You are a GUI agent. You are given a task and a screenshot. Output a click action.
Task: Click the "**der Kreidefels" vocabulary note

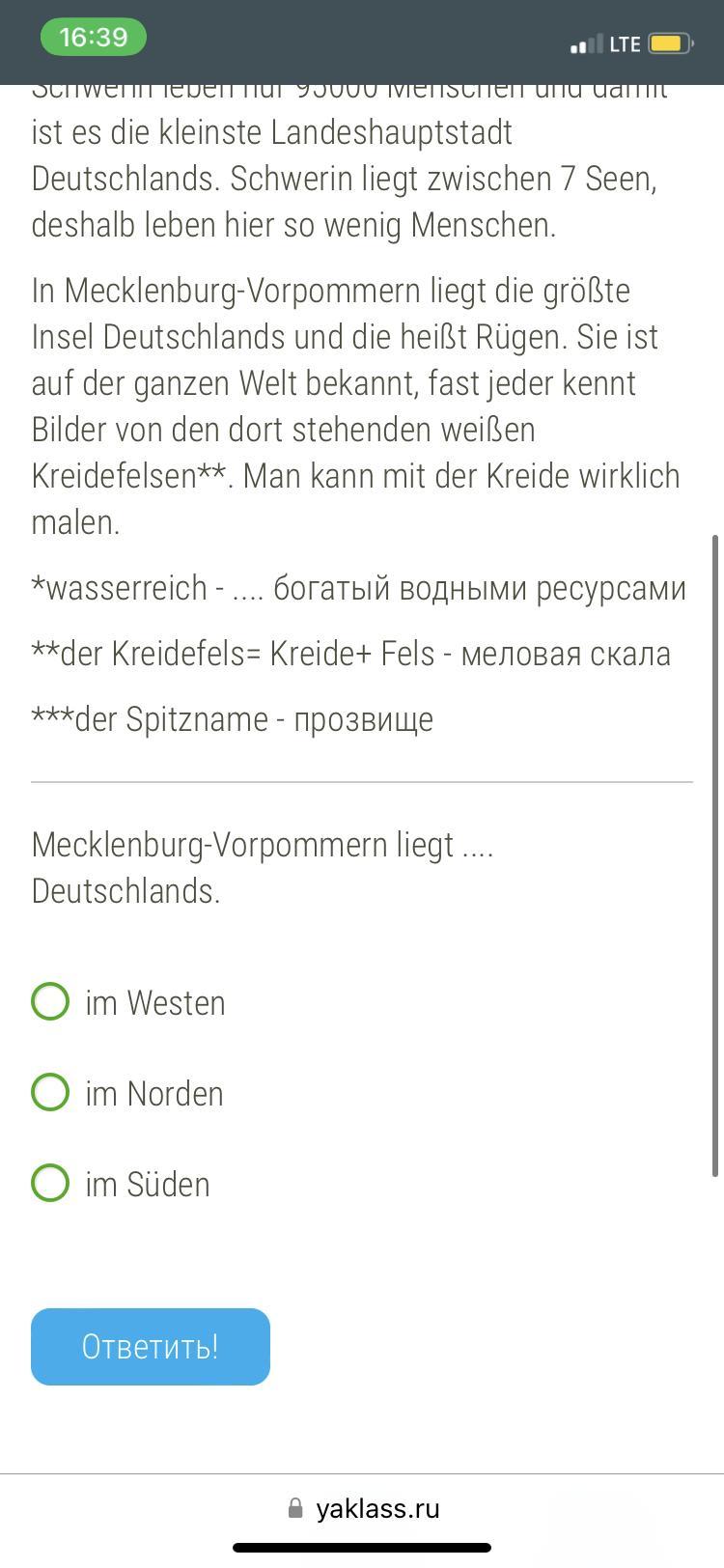click(350, 654)
